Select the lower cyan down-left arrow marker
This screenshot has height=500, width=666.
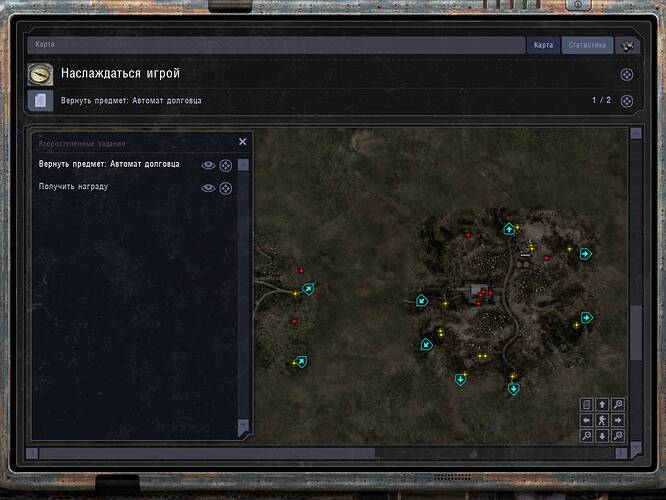pyautogui.click(x=426, y=344)
